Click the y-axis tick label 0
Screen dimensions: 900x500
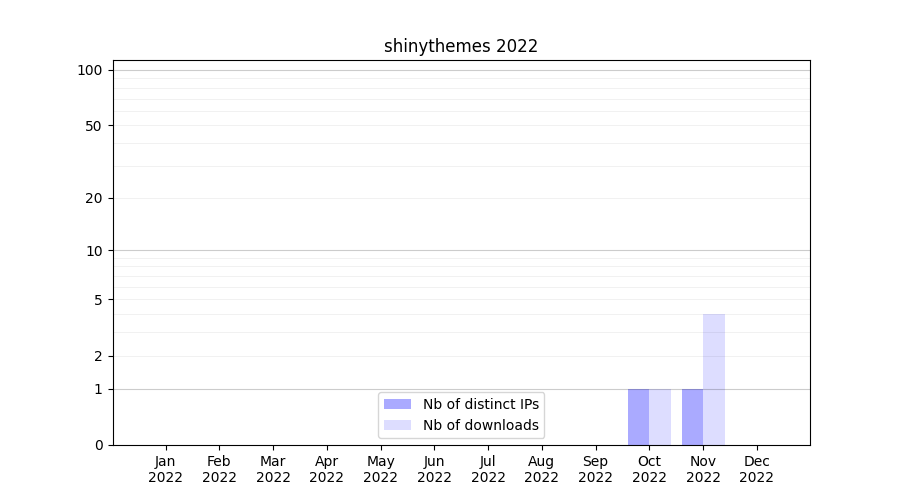point(98,445)
